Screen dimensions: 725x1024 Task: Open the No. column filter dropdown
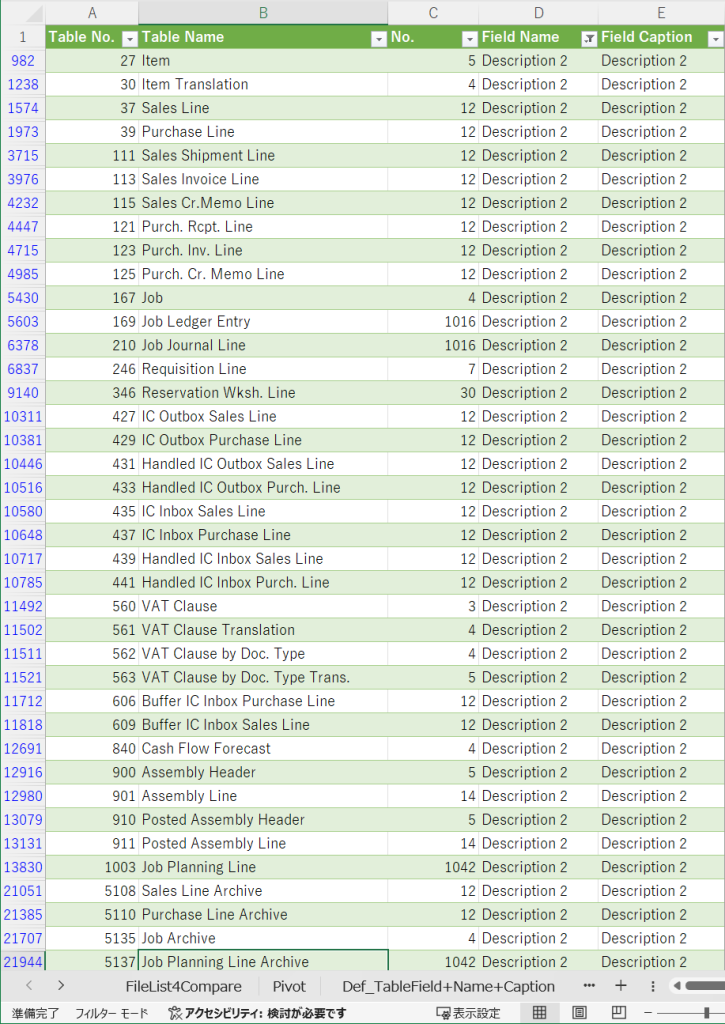pos(469,38)
